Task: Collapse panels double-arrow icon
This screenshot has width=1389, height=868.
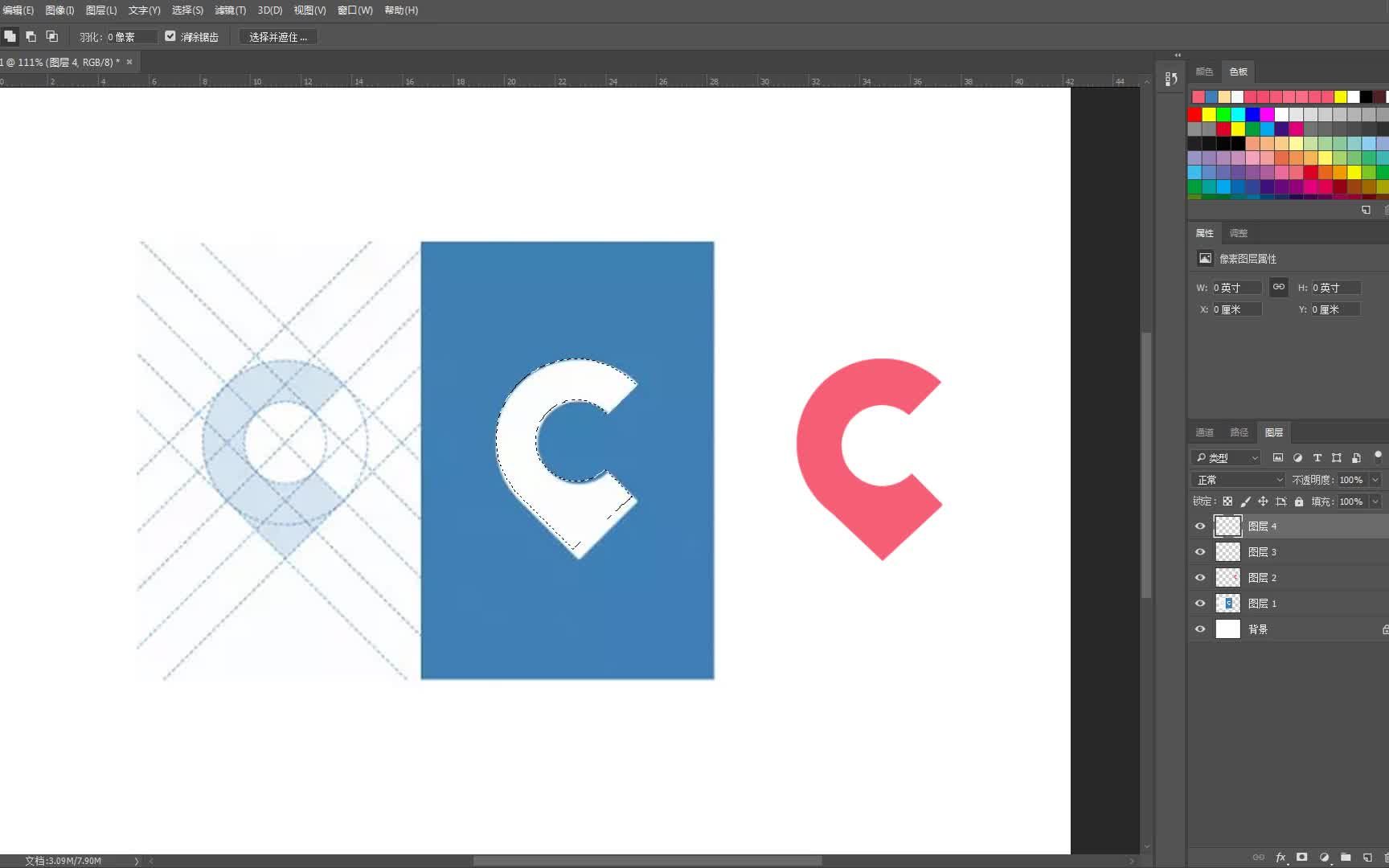Action: click(x=1178, y=55)
